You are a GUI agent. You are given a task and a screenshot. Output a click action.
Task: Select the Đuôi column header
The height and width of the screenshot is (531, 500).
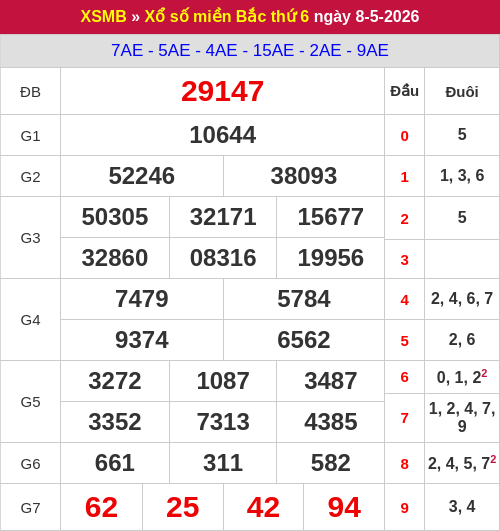[x=462, y=92]
